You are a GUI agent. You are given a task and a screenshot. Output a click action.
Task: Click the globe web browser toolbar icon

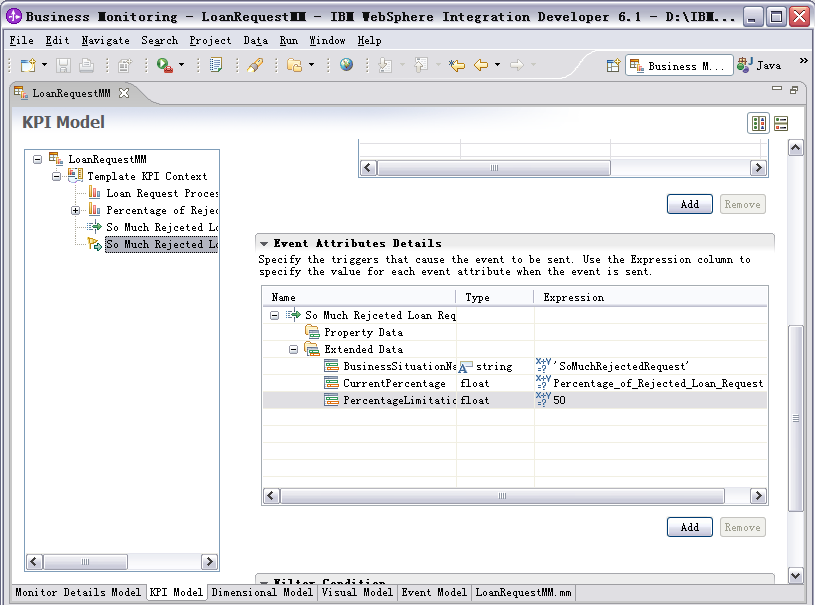(346, 64)
